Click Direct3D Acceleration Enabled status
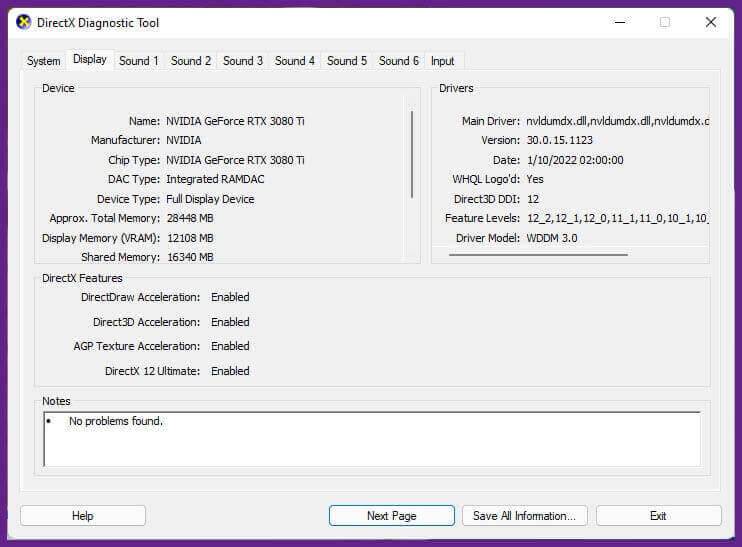 coord(230,322)
